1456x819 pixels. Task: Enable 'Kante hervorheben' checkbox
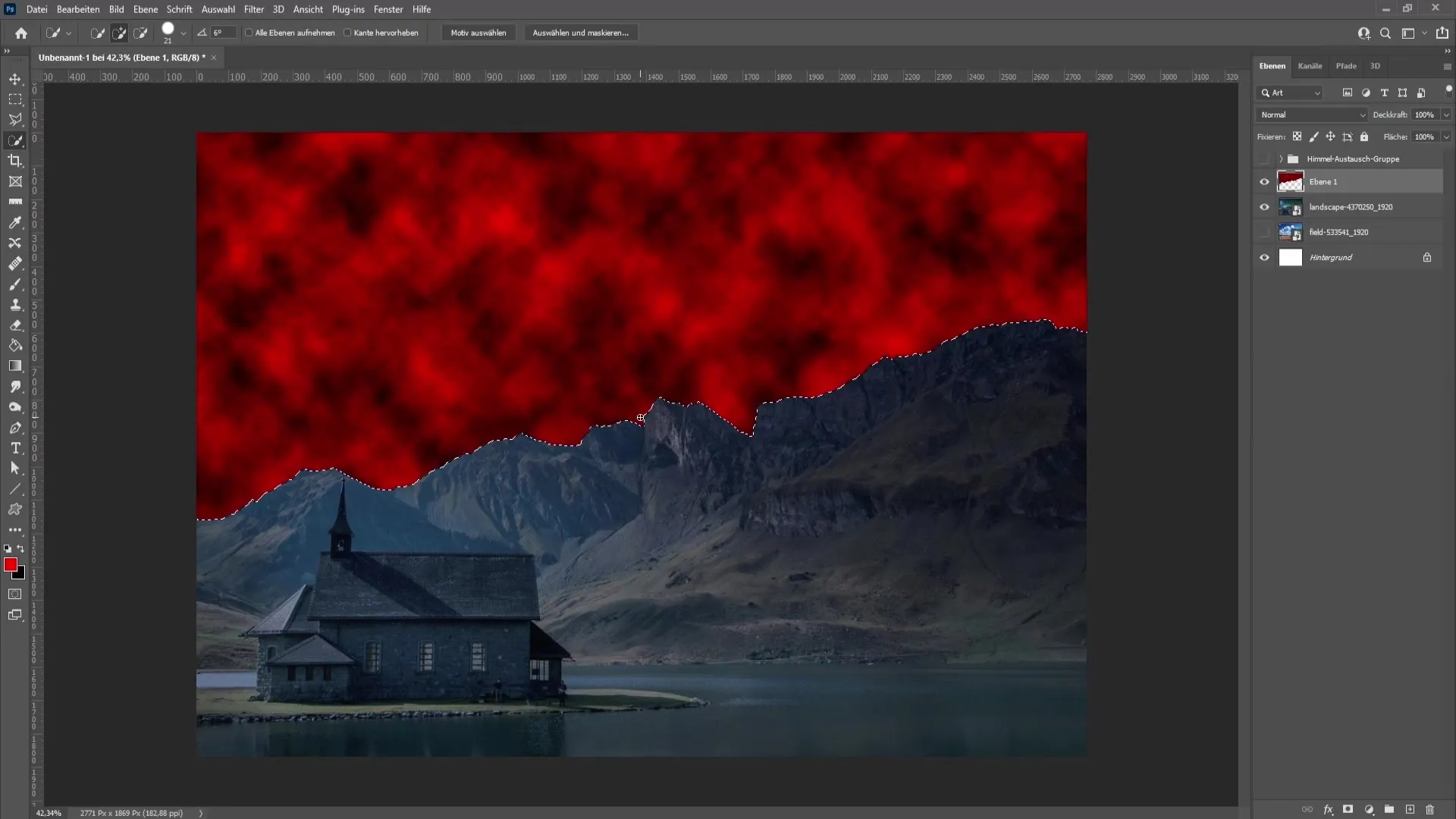pos(347,33)
